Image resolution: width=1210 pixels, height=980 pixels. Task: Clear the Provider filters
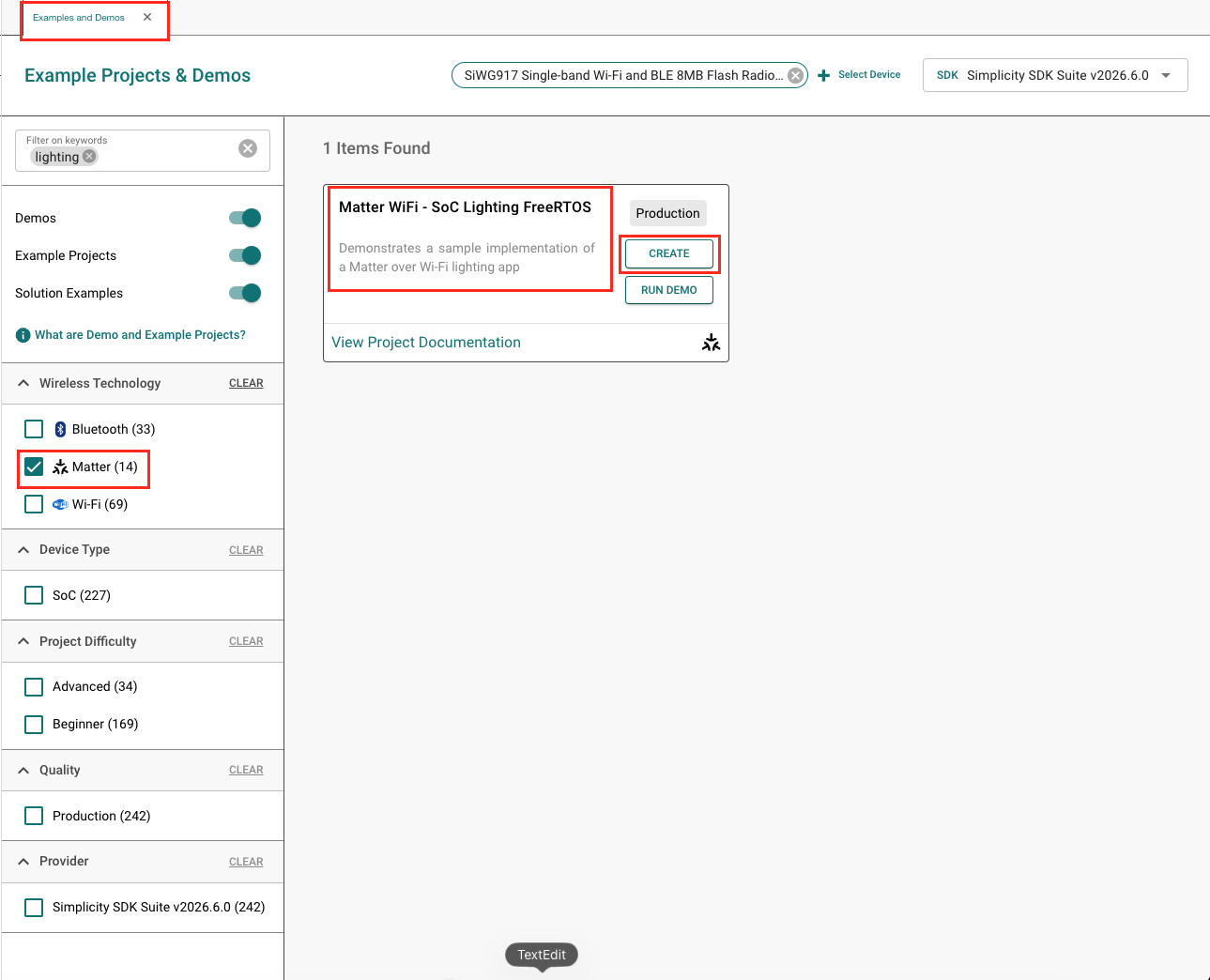[246, 862]
